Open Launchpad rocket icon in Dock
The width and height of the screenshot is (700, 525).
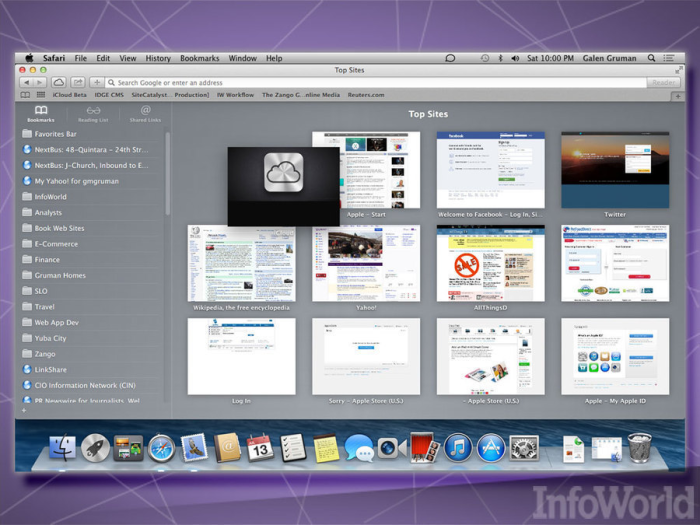click(x=95, y=447)
